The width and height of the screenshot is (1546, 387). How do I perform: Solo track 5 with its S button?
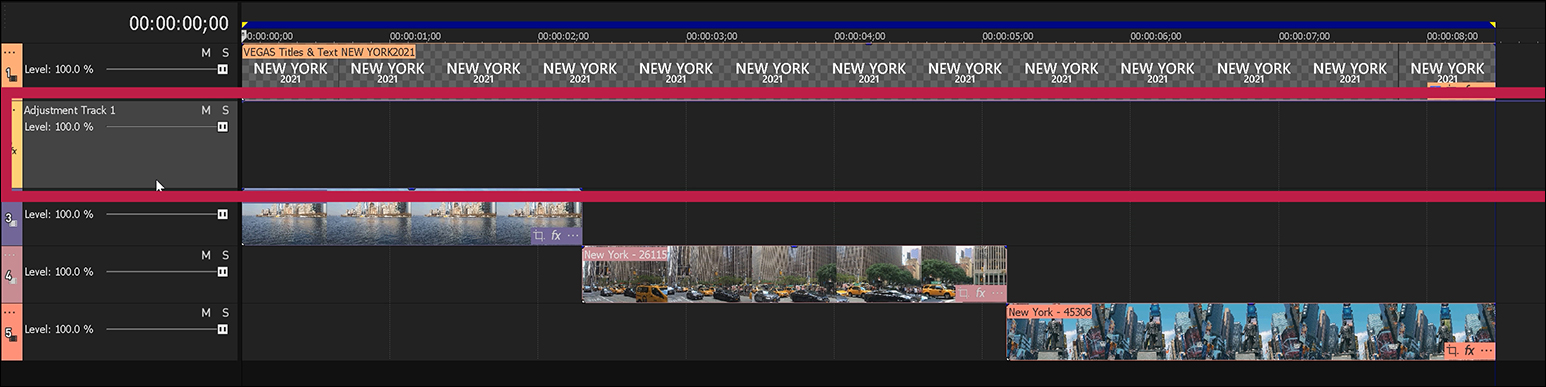pos(226,313)
